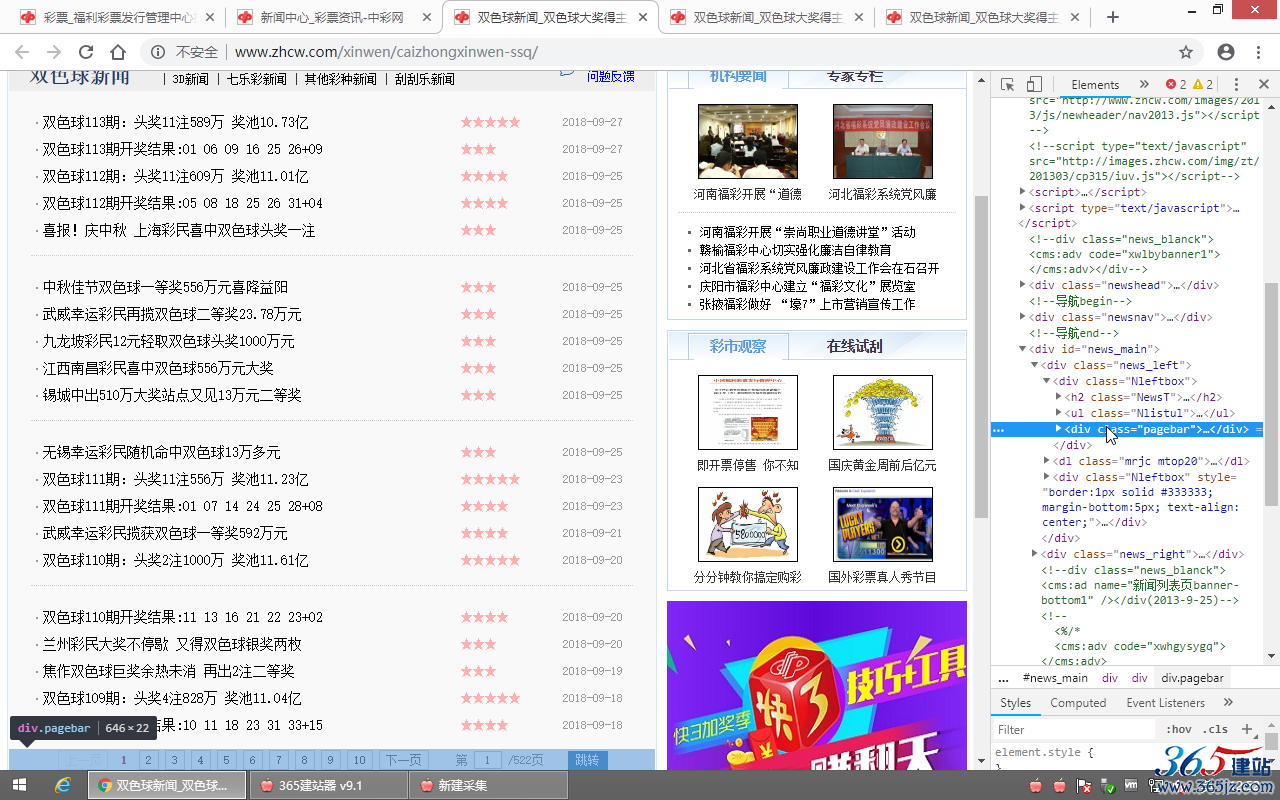Expand the ul class="Nlistul" node
Screen dimensions: 1280x800
coord(1059,413)
